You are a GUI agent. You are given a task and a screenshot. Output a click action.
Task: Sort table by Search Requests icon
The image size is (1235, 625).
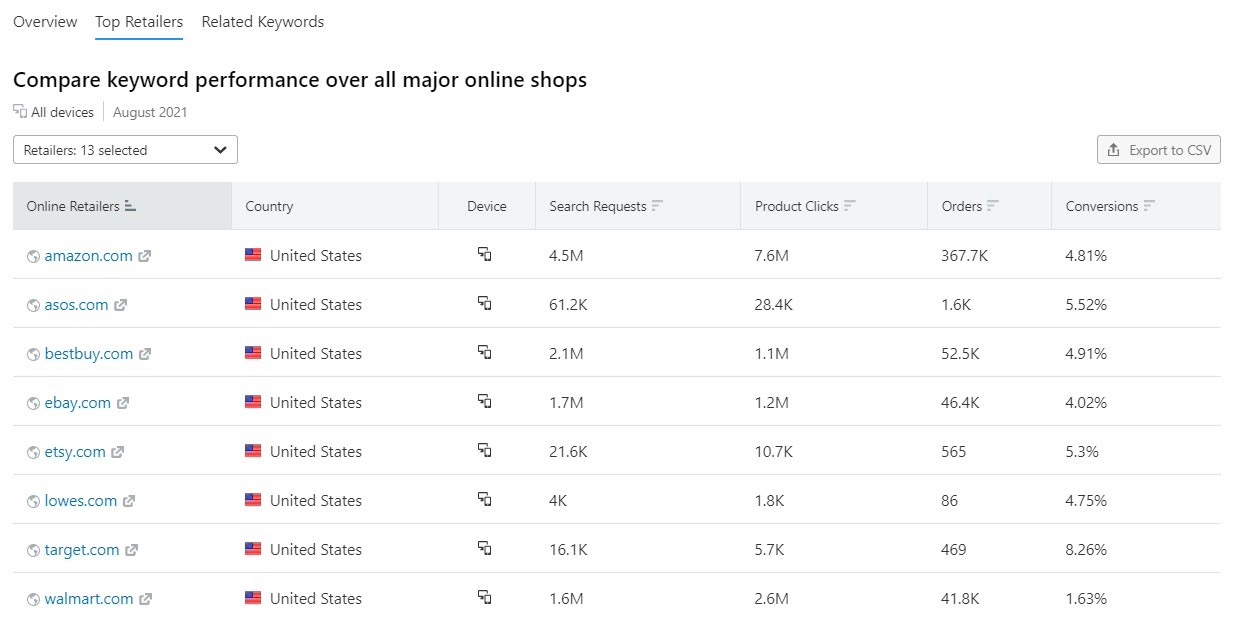[x=657, y=206]
